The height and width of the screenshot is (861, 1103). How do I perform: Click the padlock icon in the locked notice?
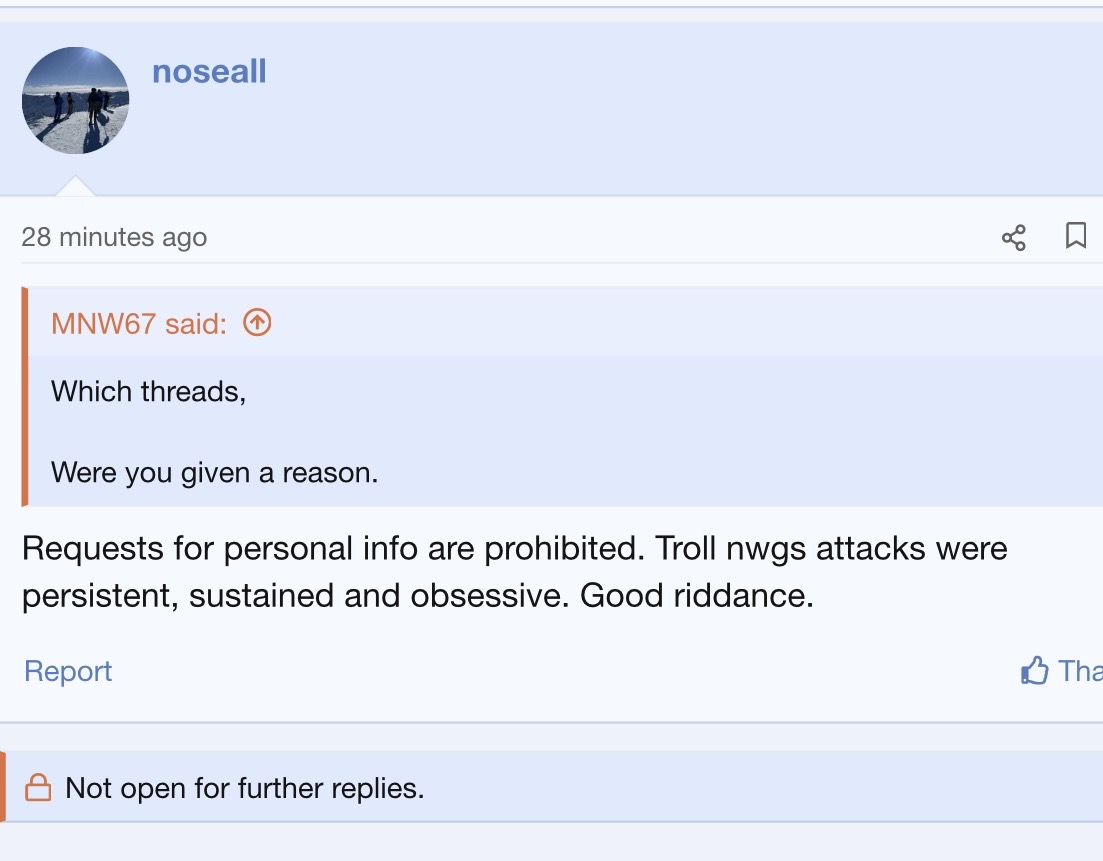pos(38,788)
